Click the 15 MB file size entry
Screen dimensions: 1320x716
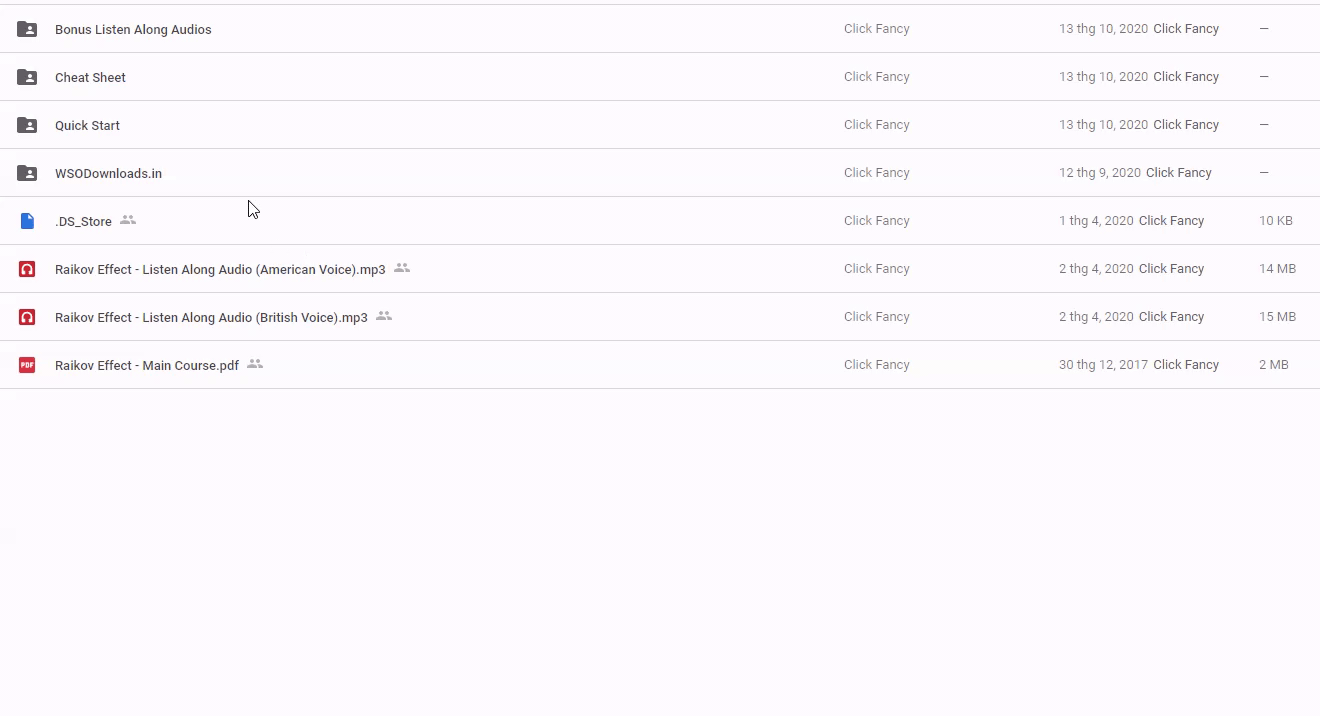point(1277,317)
